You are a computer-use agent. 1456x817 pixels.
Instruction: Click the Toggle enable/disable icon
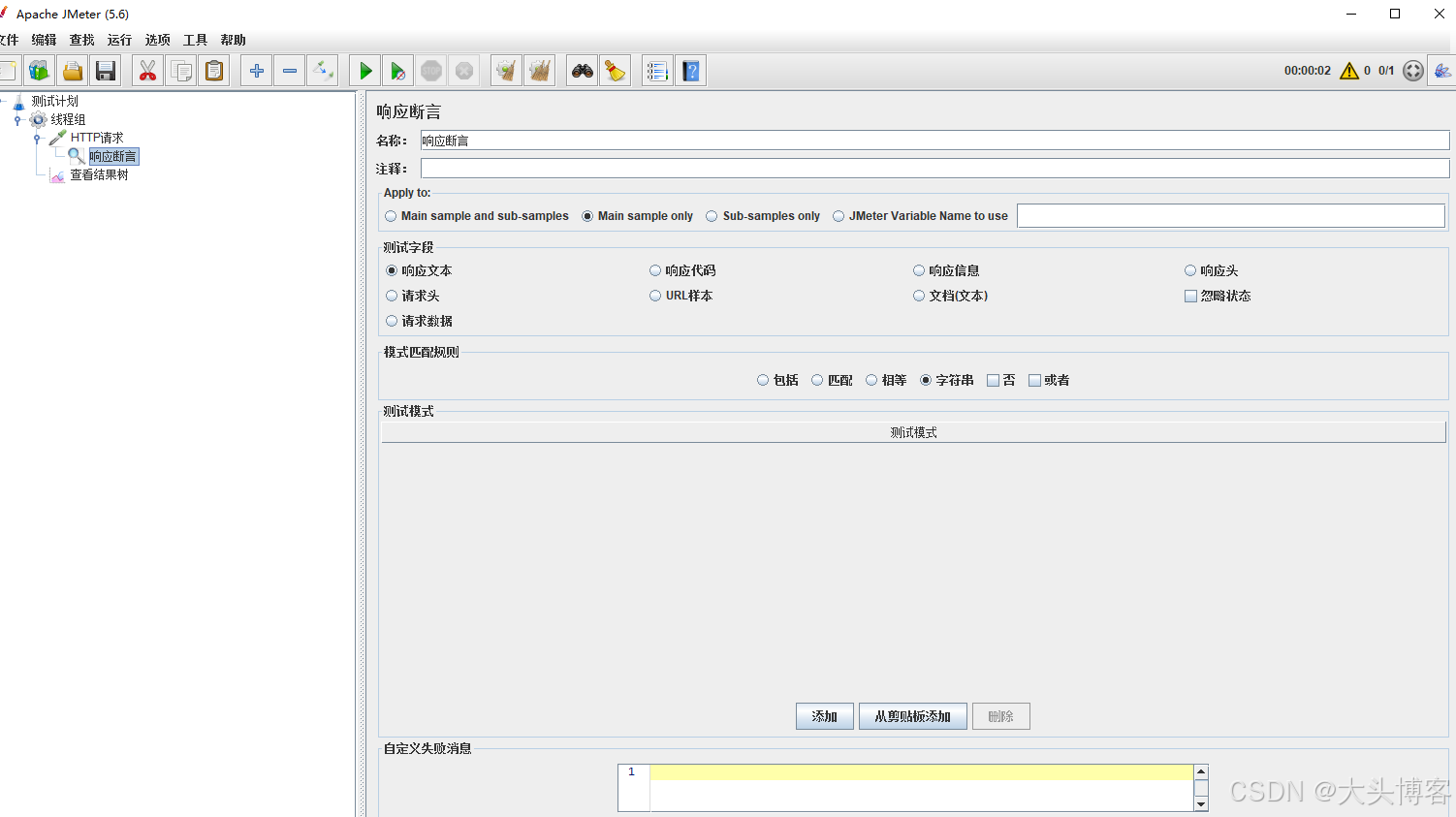pos(322,71)
